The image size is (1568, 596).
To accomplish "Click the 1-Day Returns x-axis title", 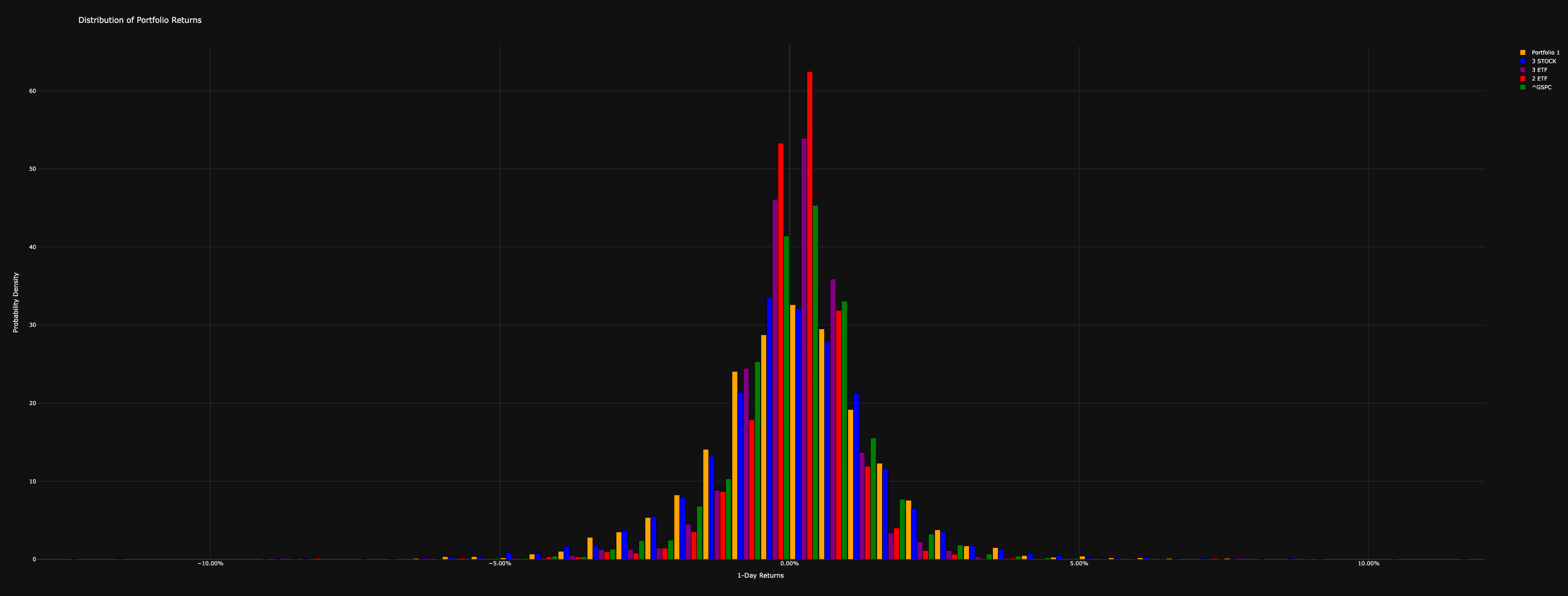I will [x=760, y=575].
